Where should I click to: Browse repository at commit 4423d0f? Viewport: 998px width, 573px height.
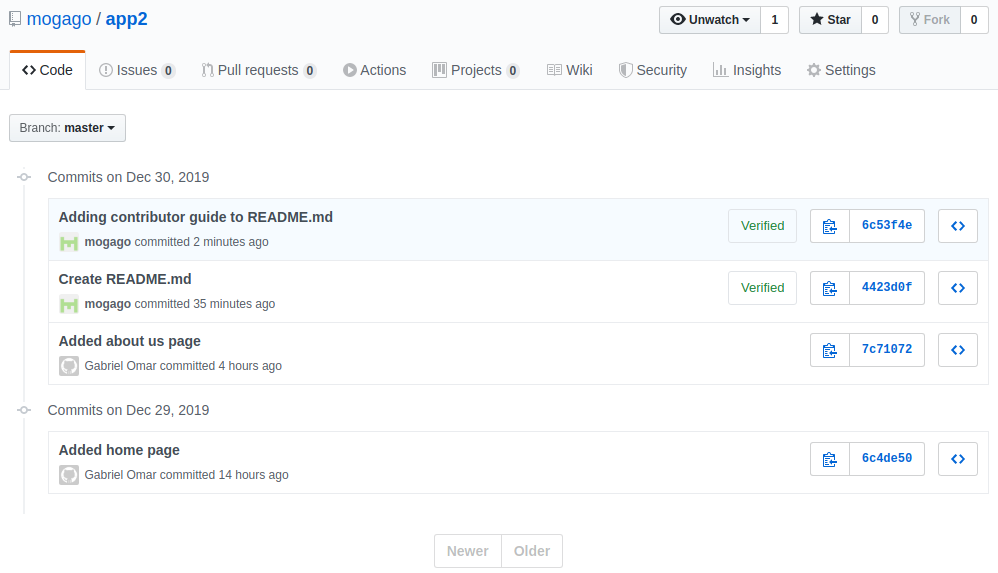tap(957, 288)
